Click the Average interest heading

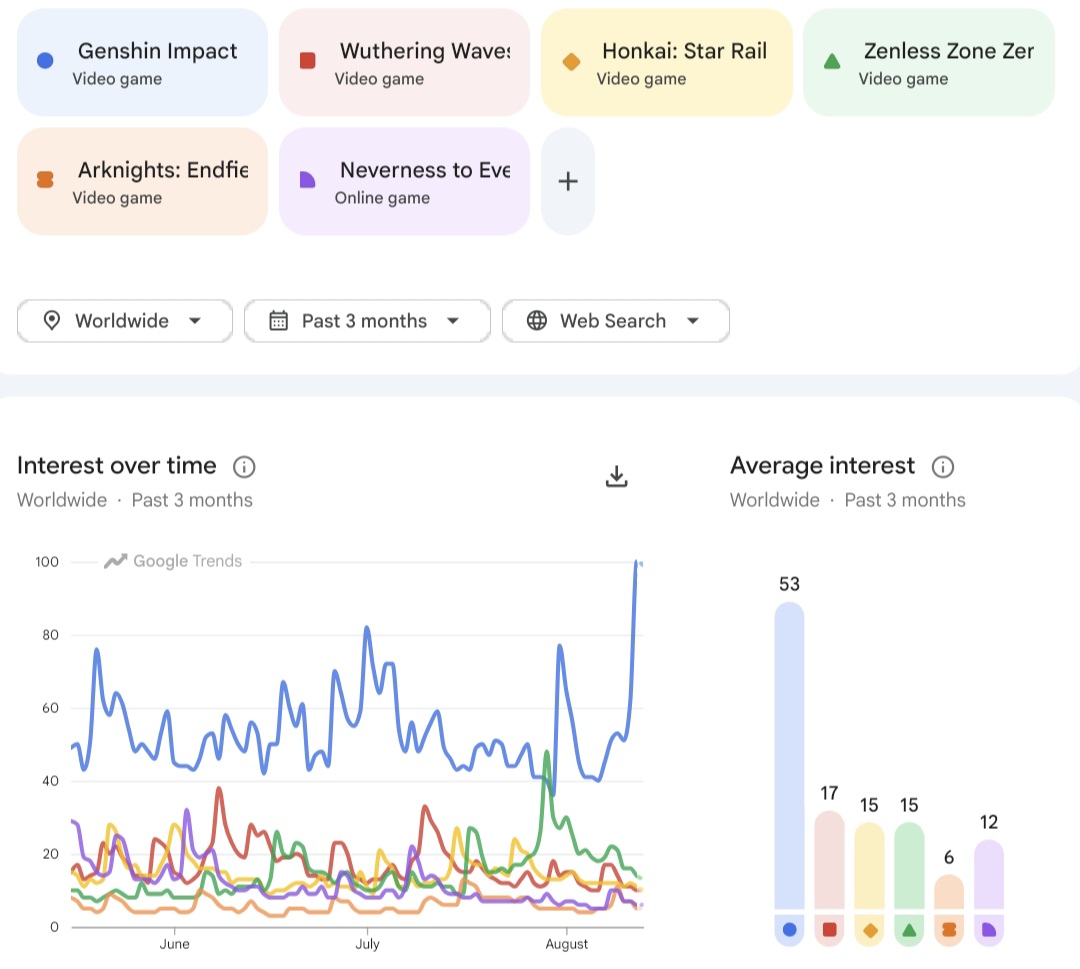click(823, 466)
